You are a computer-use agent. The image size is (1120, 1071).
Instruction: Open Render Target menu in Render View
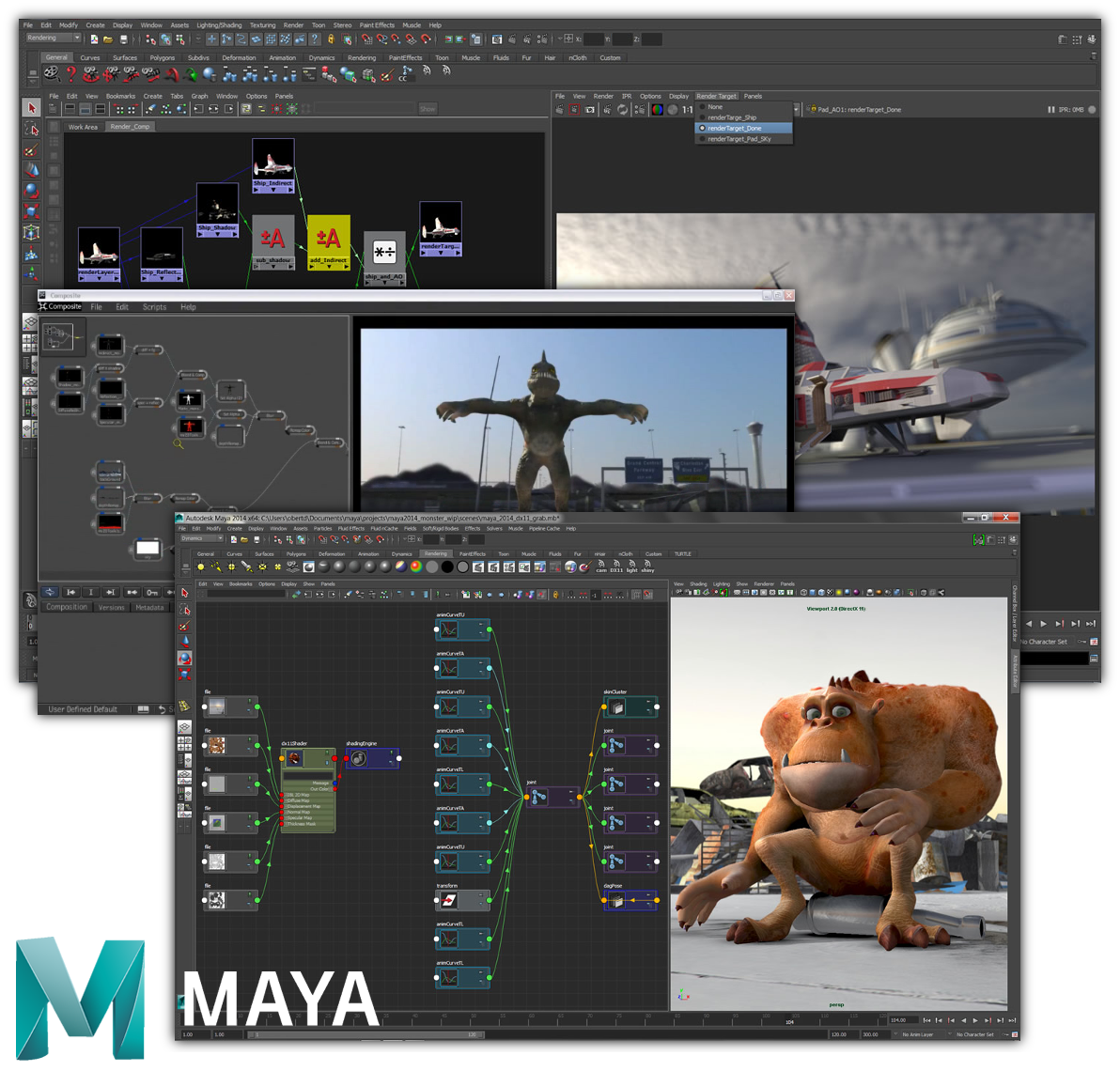716,96
